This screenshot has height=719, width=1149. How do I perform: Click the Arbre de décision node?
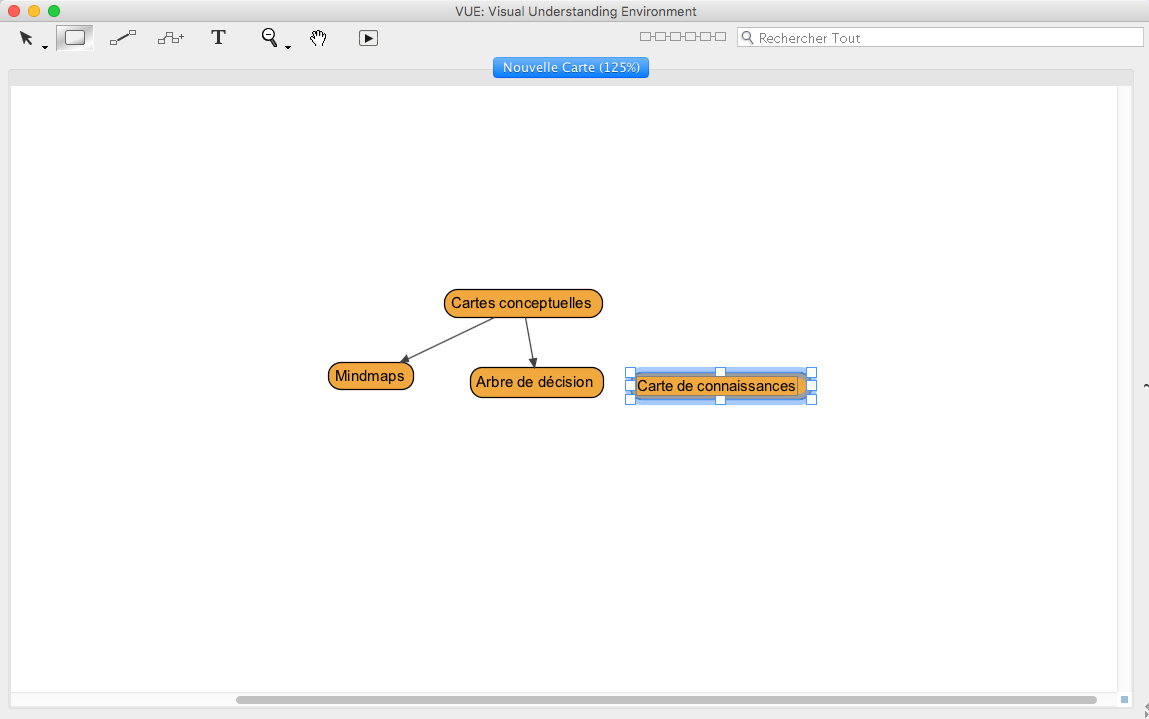pyautogui.click(x=536, y=382)
